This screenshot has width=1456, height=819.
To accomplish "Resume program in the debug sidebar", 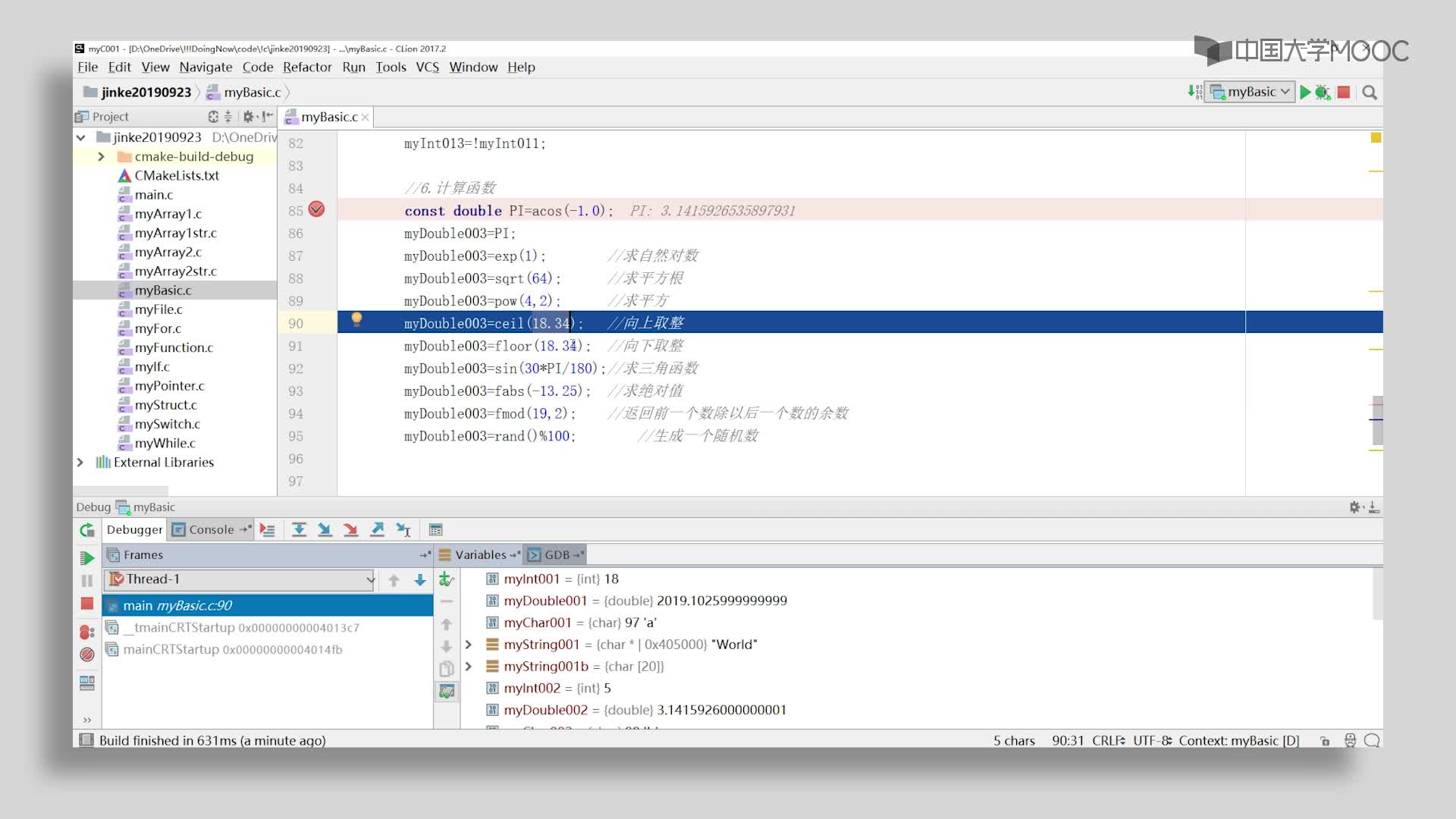I will (87, 558).
